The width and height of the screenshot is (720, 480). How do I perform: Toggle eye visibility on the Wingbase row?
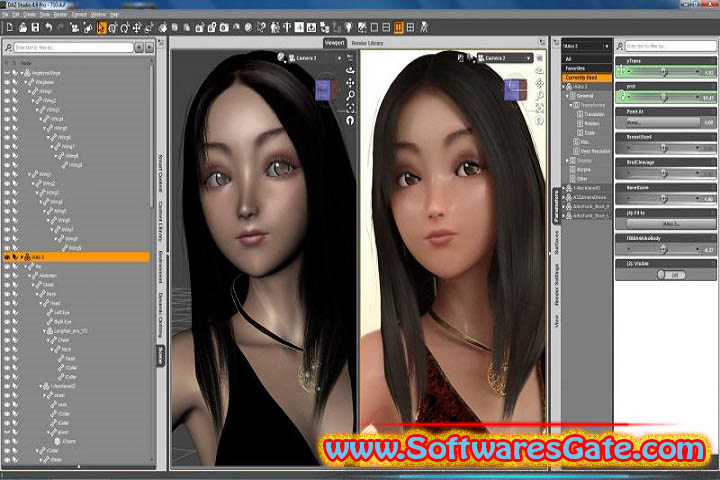pyautogui.click(x=7, y=82)
